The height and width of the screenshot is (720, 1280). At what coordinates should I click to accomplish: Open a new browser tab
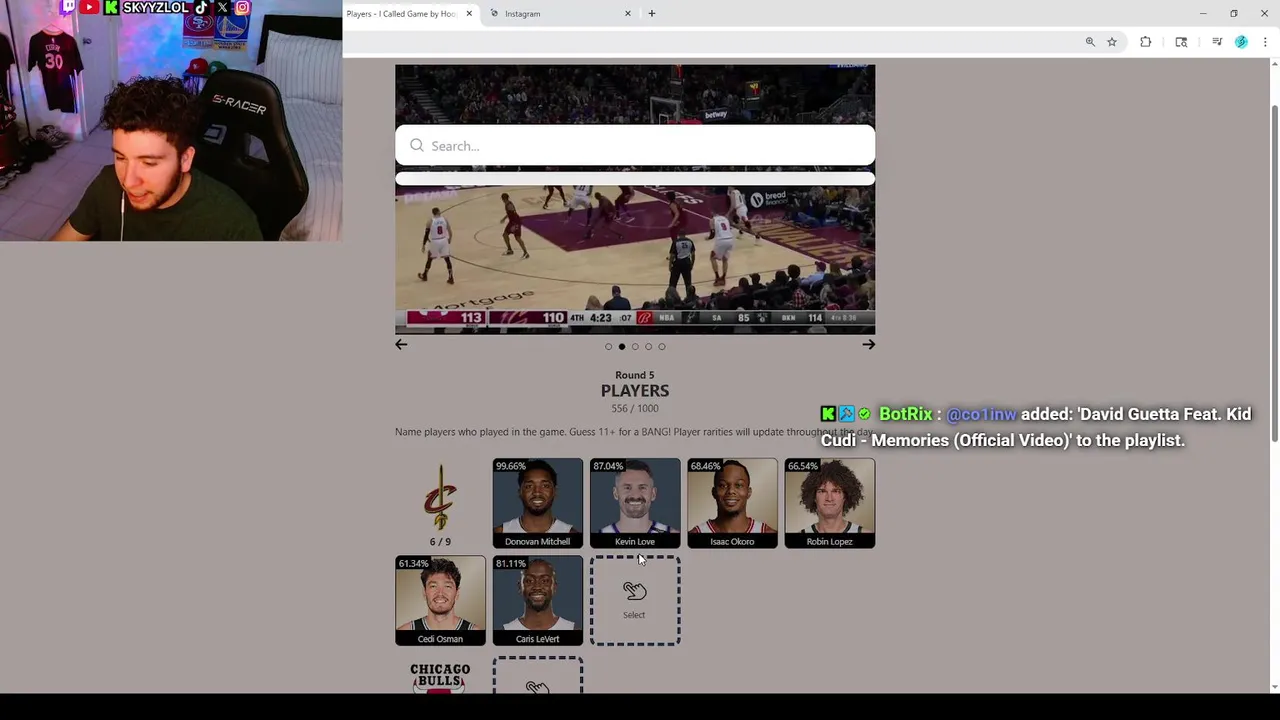pyautogui.click(x=652, y=14)
